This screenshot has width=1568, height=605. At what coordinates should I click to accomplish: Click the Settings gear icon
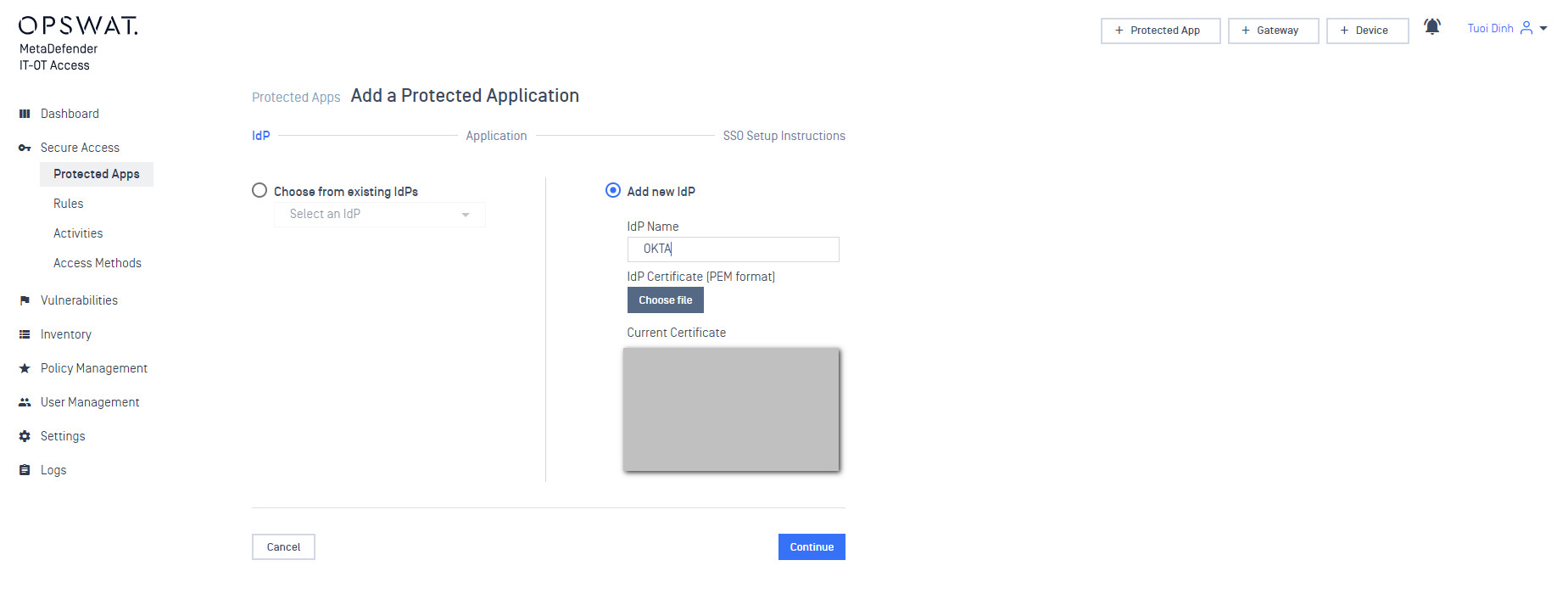25,436
